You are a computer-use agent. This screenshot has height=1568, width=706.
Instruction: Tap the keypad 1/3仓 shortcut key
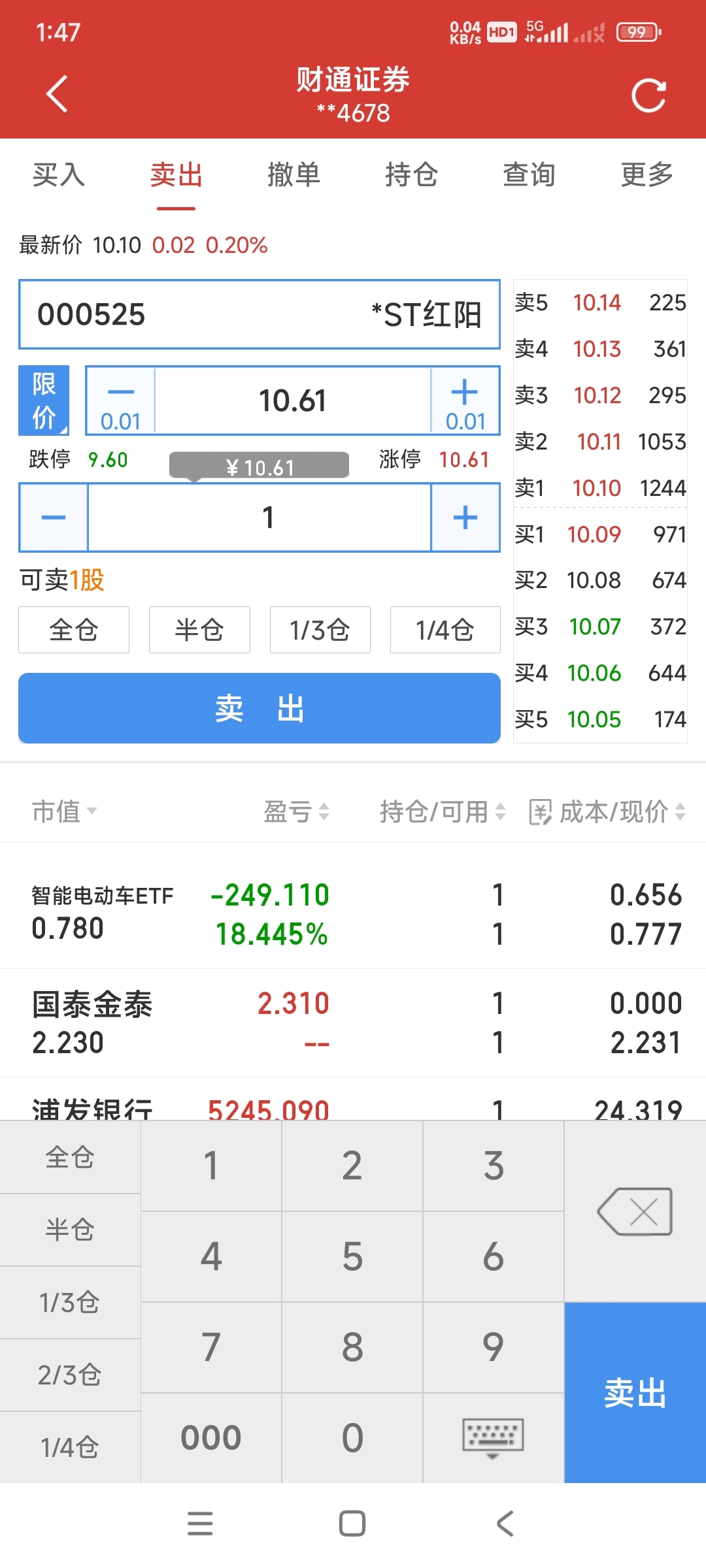coord(70,1302)
